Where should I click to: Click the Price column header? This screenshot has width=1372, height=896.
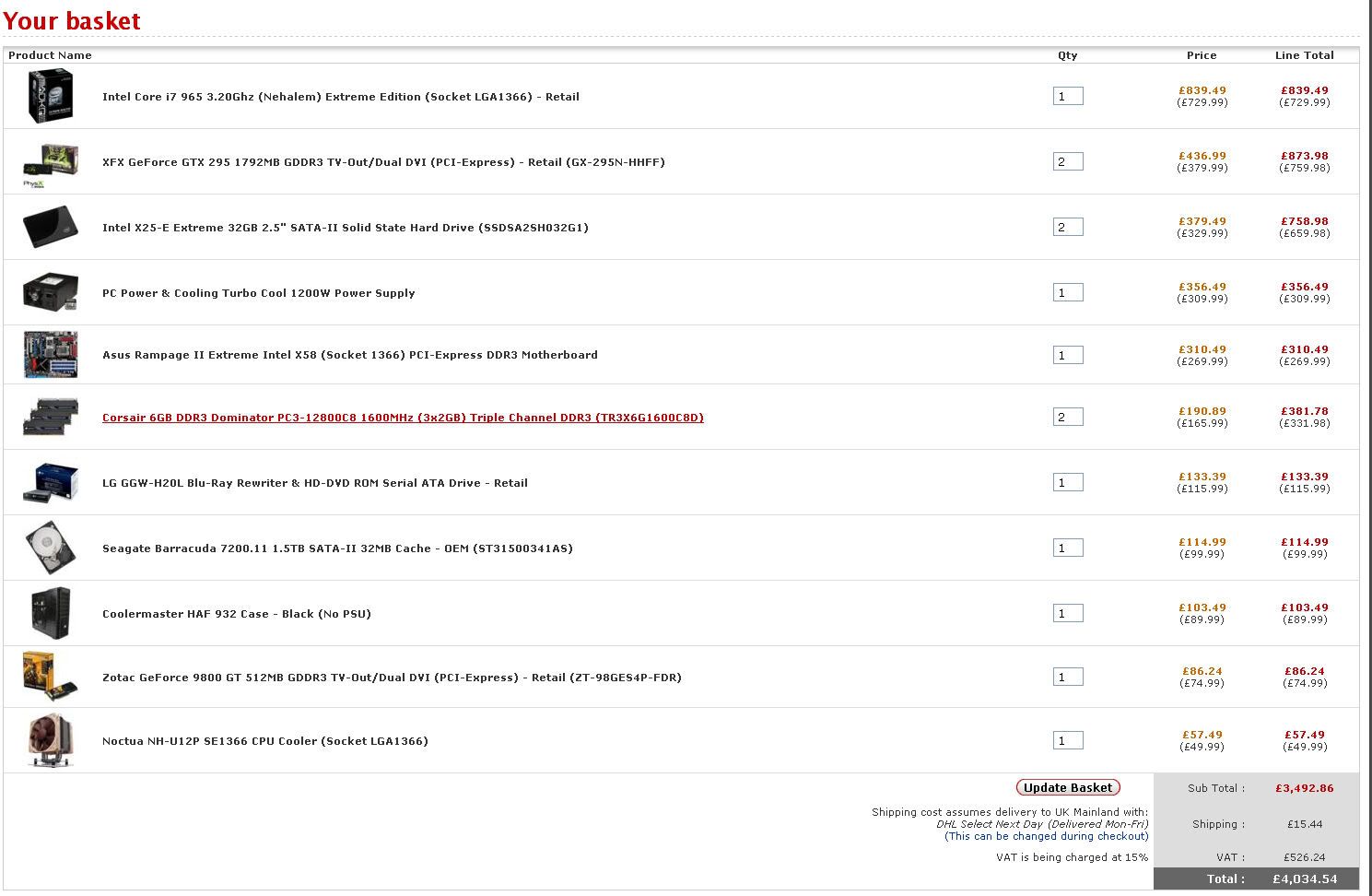[1202, 55]
